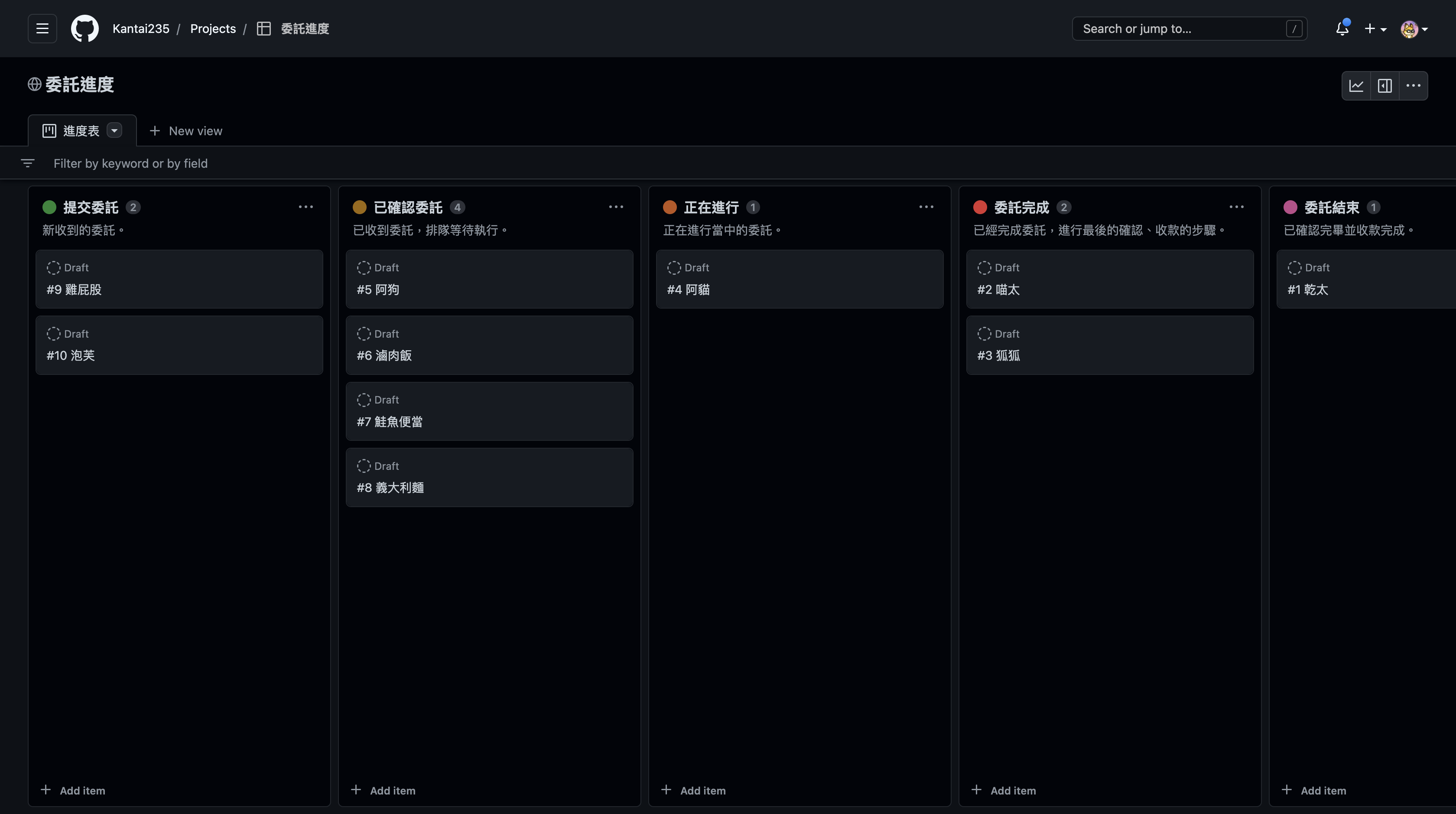Open 提交委託 column options menu

click(x=306, y=207)
